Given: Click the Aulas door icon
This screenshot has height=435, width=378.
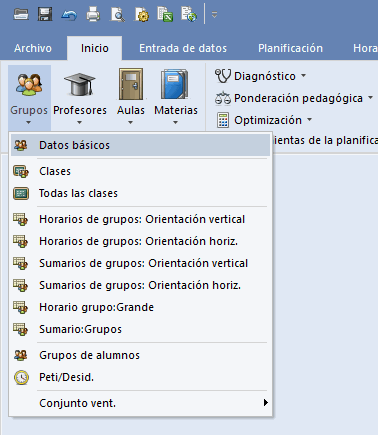Looking at the screenshot, I should tap(131, 84).
